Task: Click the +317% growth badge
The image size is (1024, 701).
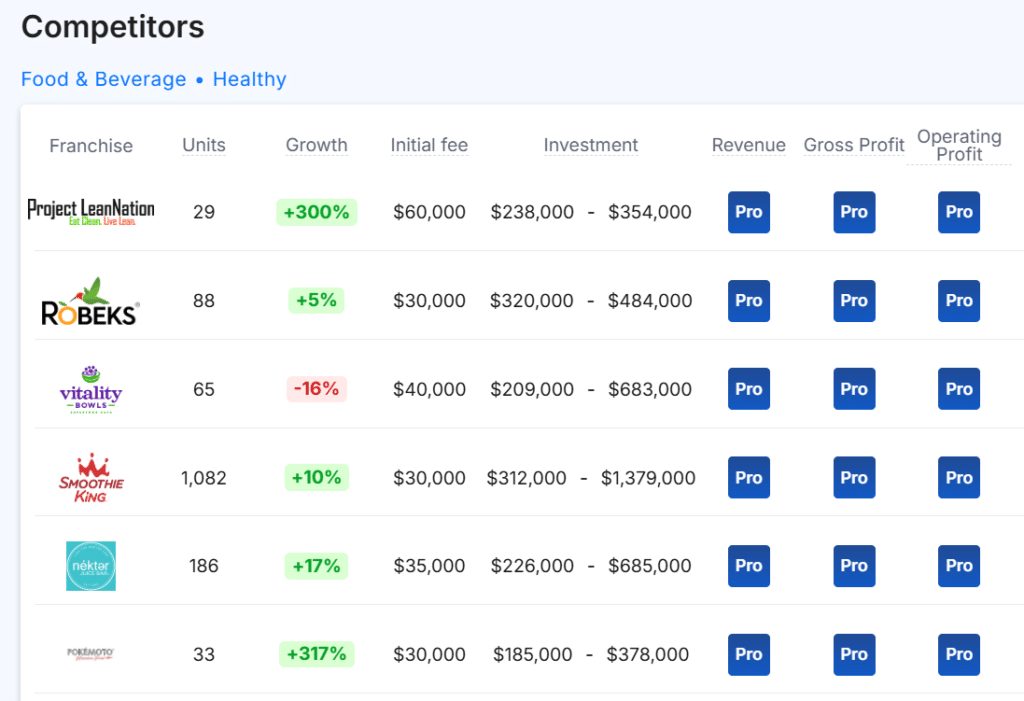Action: pos(317,654)
